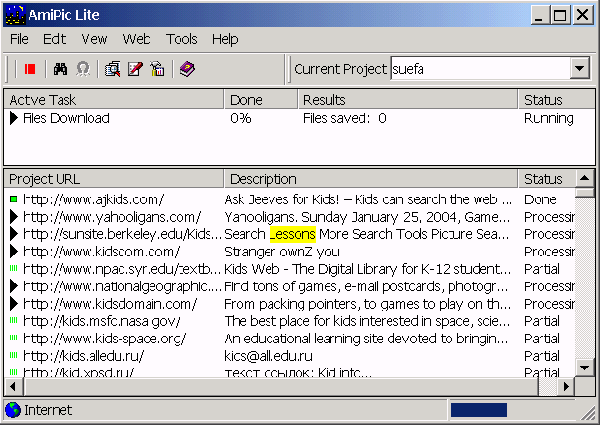Click the vertical scrollbar down arrow
The width and height of the screenshot is (600, 425).
click(x=584, y=368)
